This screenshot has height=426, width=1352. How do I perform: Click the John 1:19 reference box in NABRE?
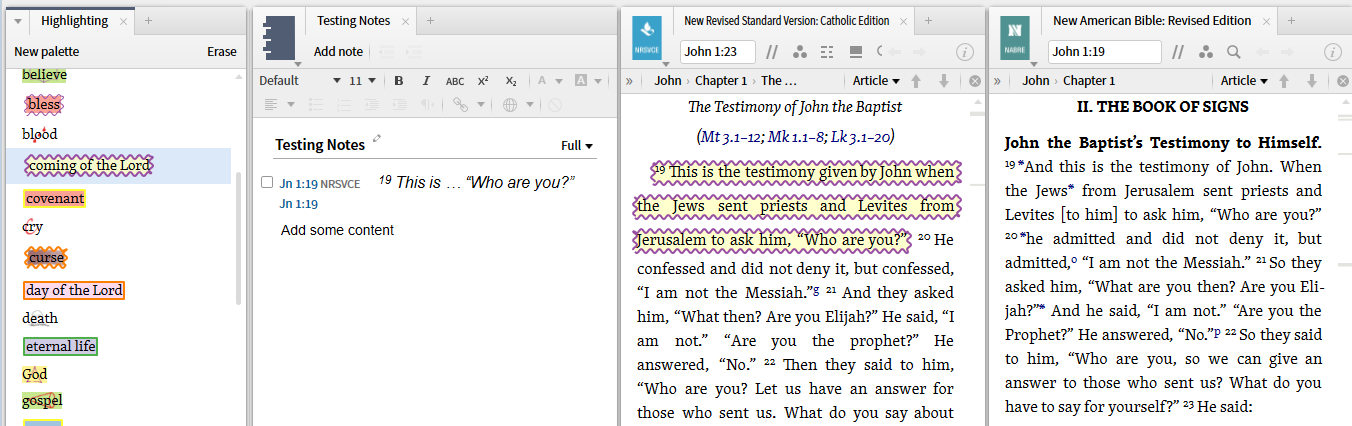1104,52
